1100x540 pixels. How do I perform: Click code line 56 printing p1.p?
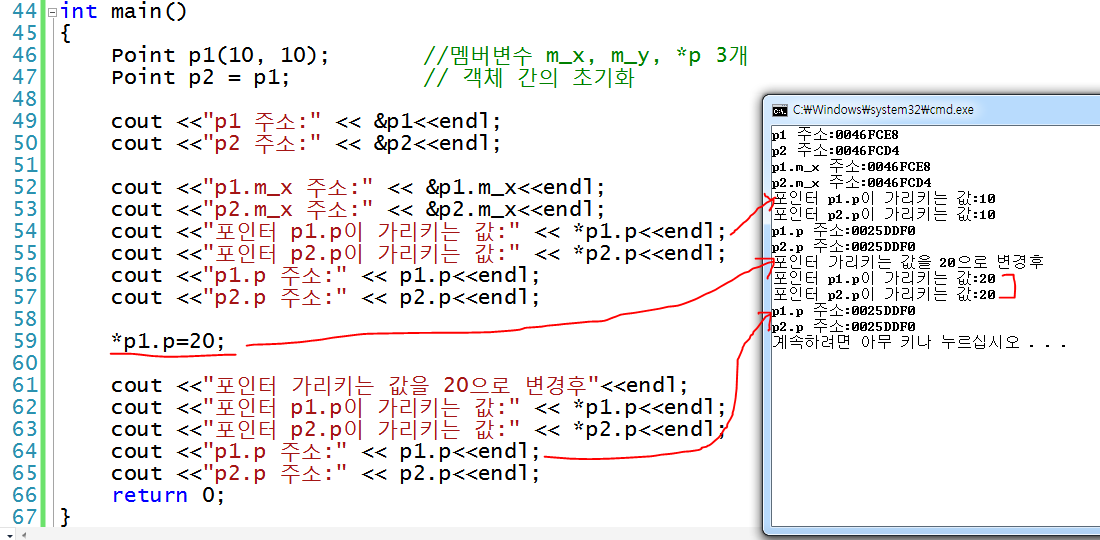click(326, 276)
